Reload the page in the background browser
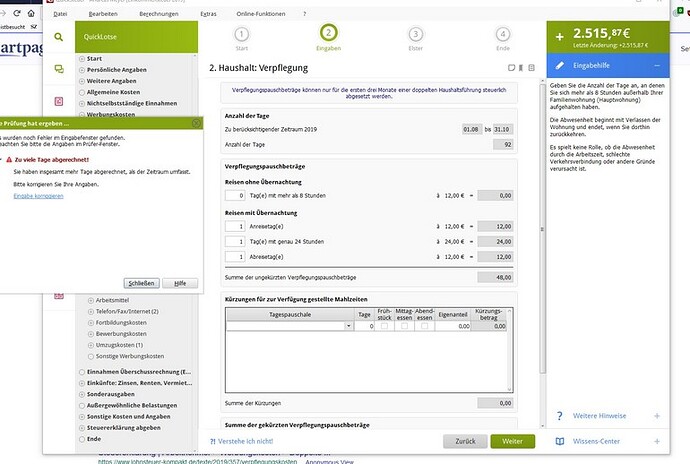 click(17, 13)
